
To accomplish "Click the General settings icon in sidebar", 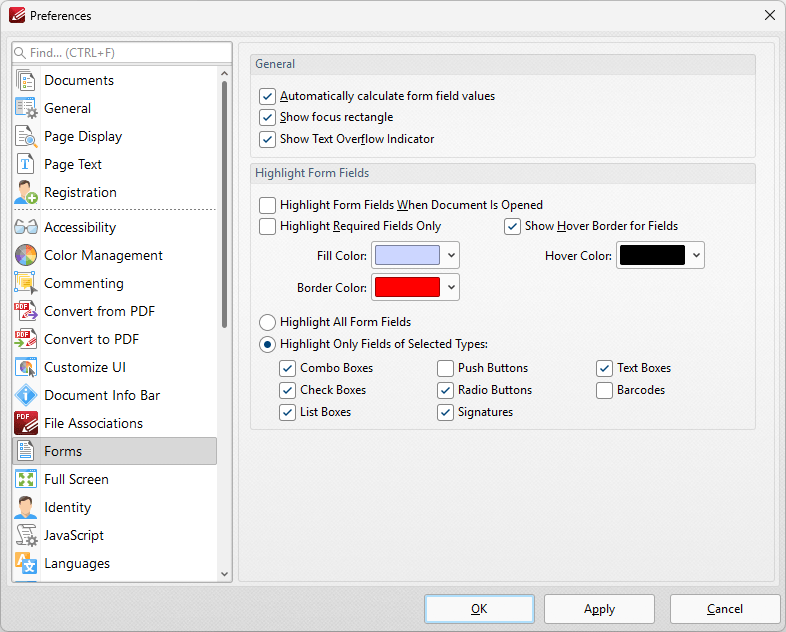I will click(26, 108).
